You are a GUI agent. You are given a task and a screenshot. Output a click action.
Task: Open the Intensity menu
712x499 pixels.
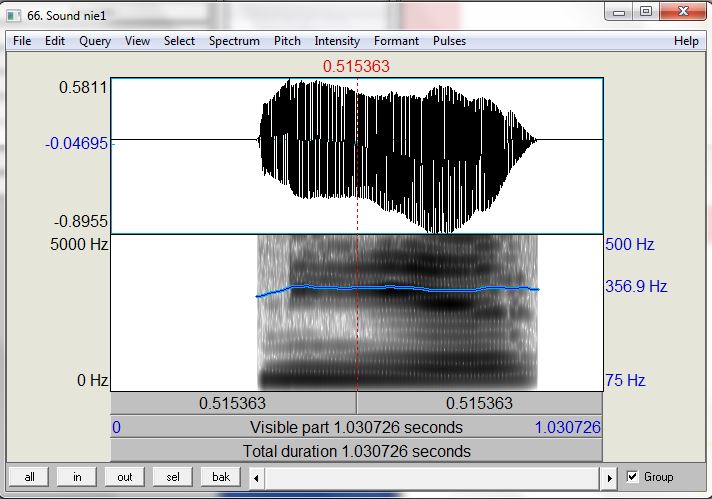coord(337,41)
